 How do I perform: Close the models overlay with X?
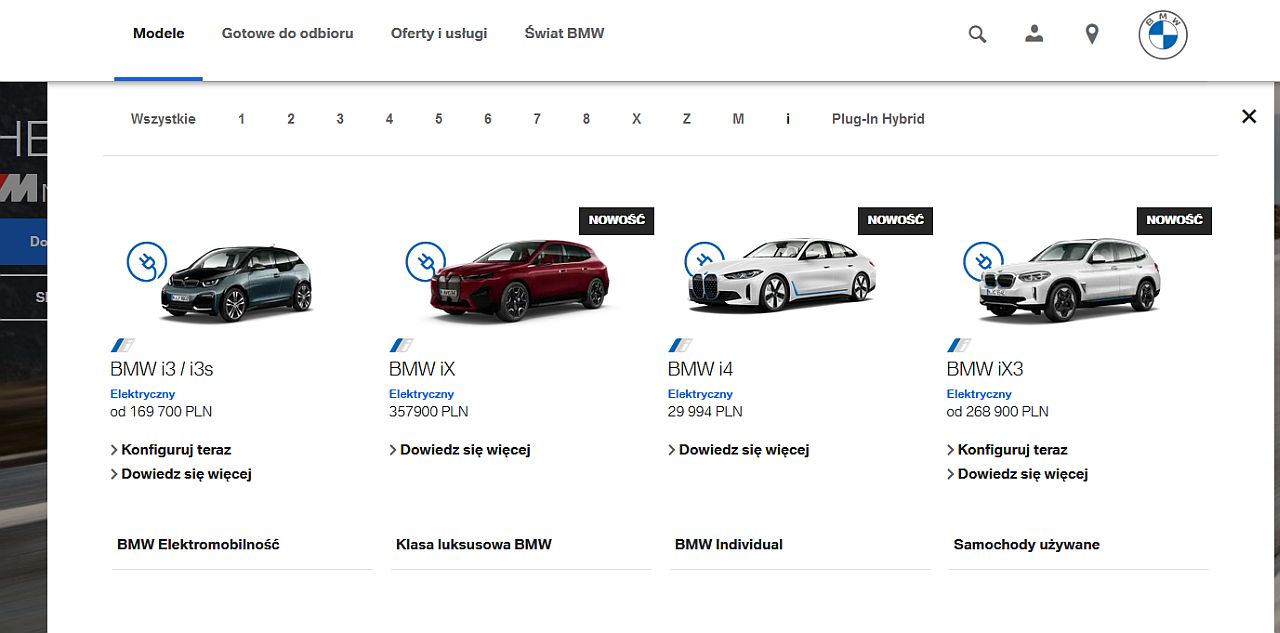click(1249, 116)
